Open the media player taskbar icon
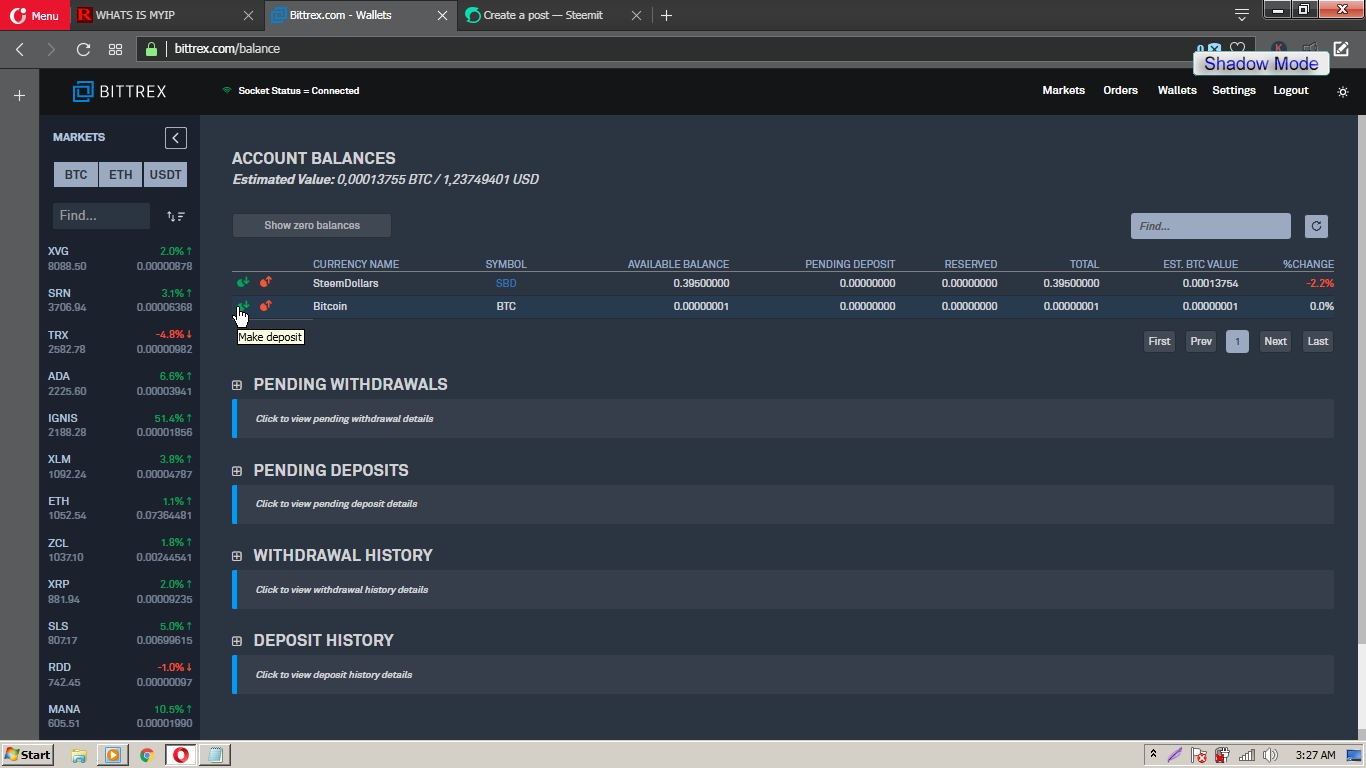 tap(113, 755)
